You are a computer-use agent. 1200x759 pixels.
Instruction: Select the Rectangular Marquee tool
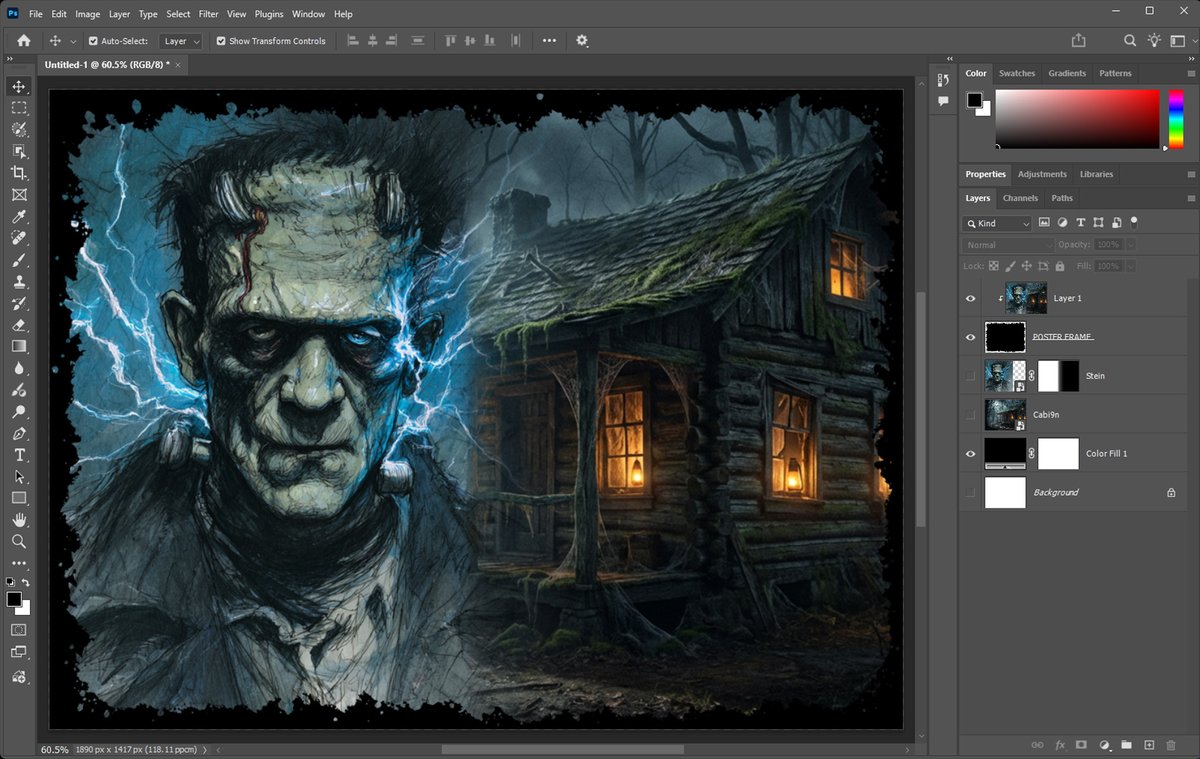coord(18,108)
